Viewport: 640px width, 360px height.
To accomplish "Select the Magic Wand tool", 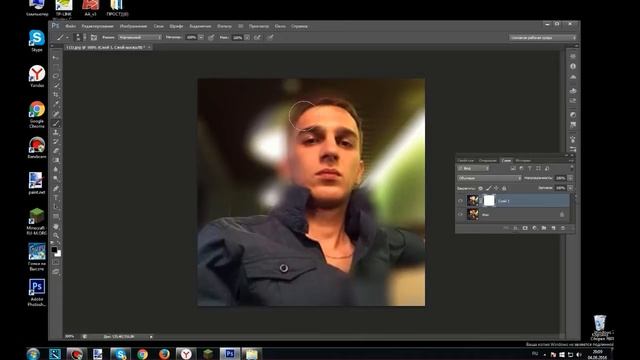I will (x=56, y=85).
